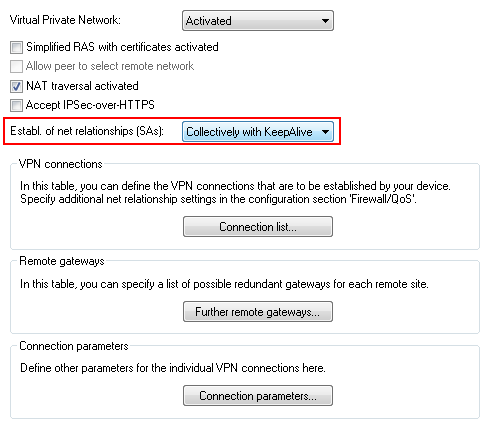Open the Connection parameters button
Screen dimensions: 490x426
click(x=258, y=396)
